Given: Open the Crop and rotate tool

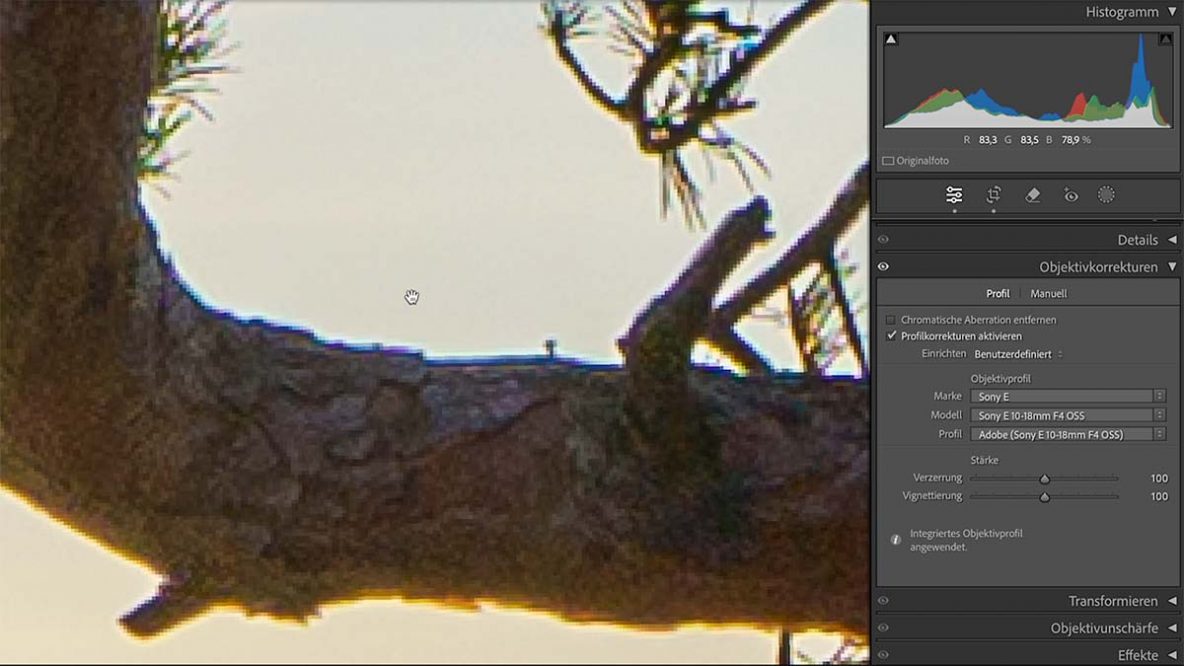Looking at the screenshot, I should point(993,196).
